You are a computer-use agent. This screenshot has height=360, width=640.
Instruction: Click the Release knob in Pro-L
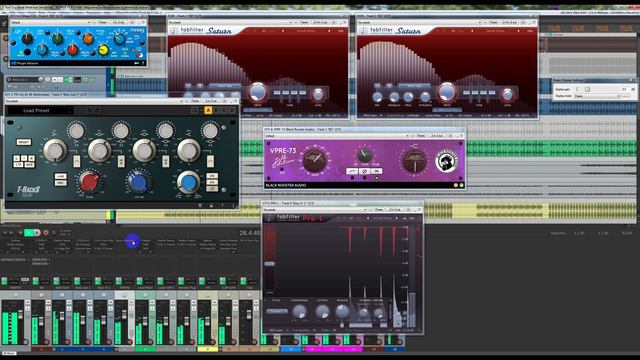pos(342,311)
